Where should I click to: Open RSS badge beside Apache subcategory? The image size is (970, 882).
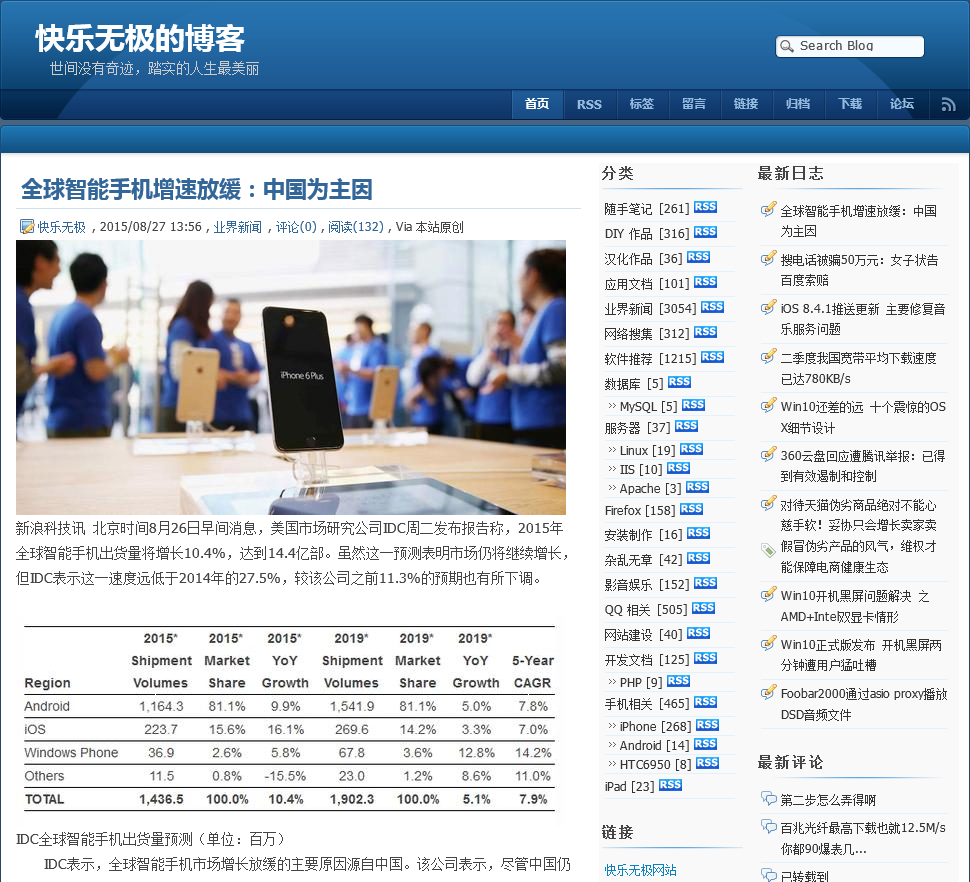[x=697, y=487]
